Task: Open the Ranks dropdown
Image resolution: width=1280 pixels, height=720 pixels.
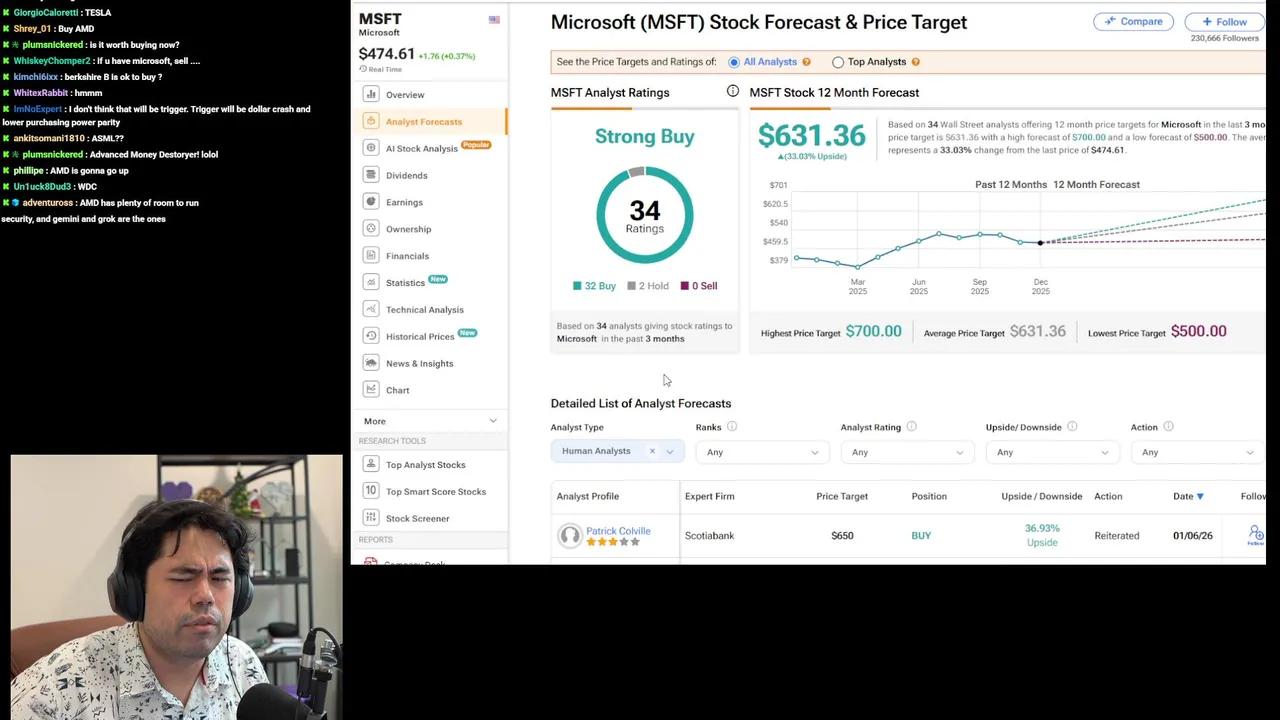Action: (760, 452)
